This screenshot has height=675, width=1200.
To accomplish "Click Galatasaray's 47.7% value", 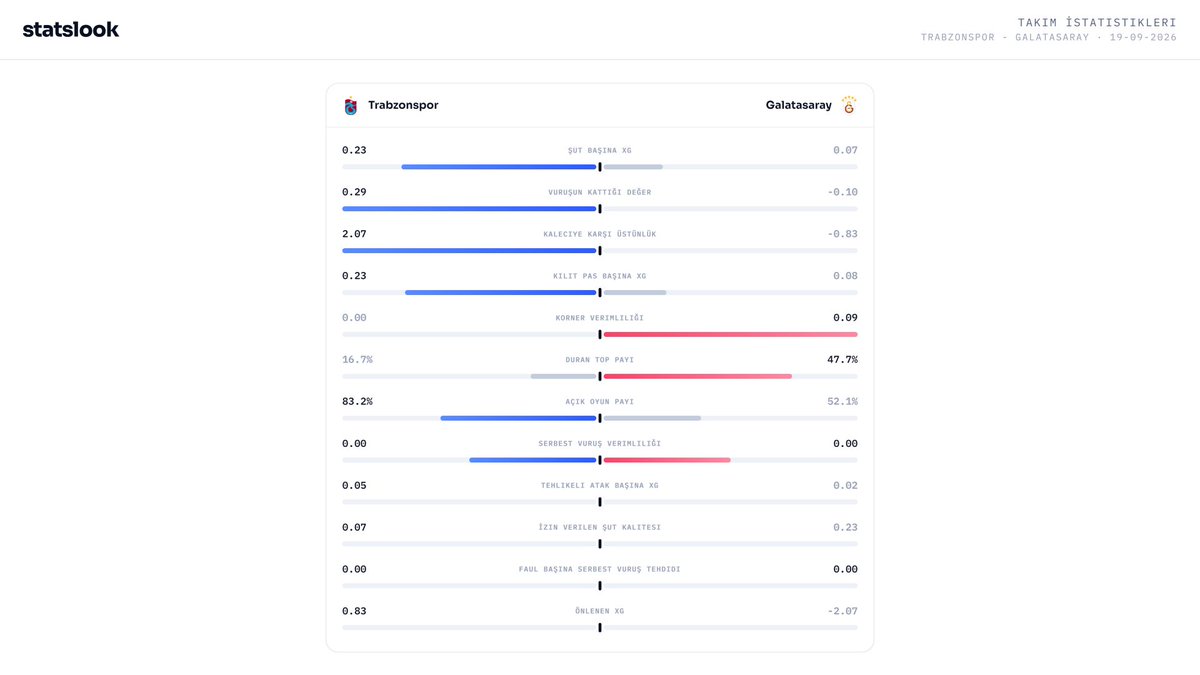I will 842,360.
